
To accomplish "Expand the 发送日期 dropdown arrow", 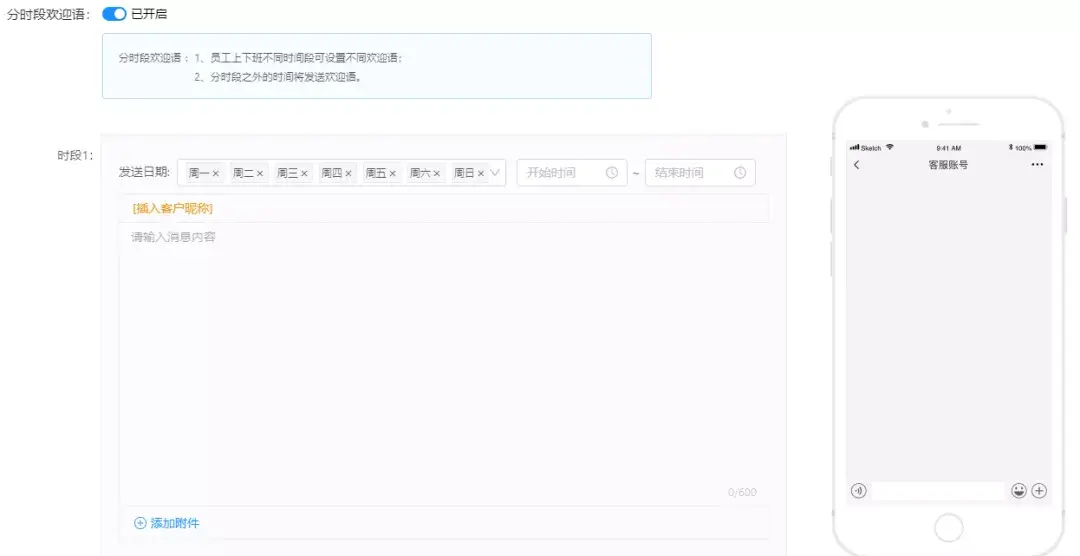I will pos(495,173).
